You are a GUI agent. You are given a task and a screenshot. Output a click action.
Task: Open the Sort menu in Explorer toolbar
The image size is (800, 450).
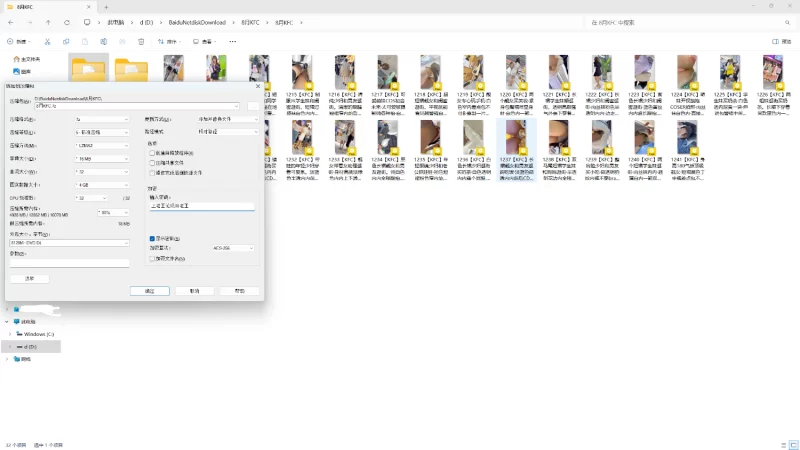point(169,41)
